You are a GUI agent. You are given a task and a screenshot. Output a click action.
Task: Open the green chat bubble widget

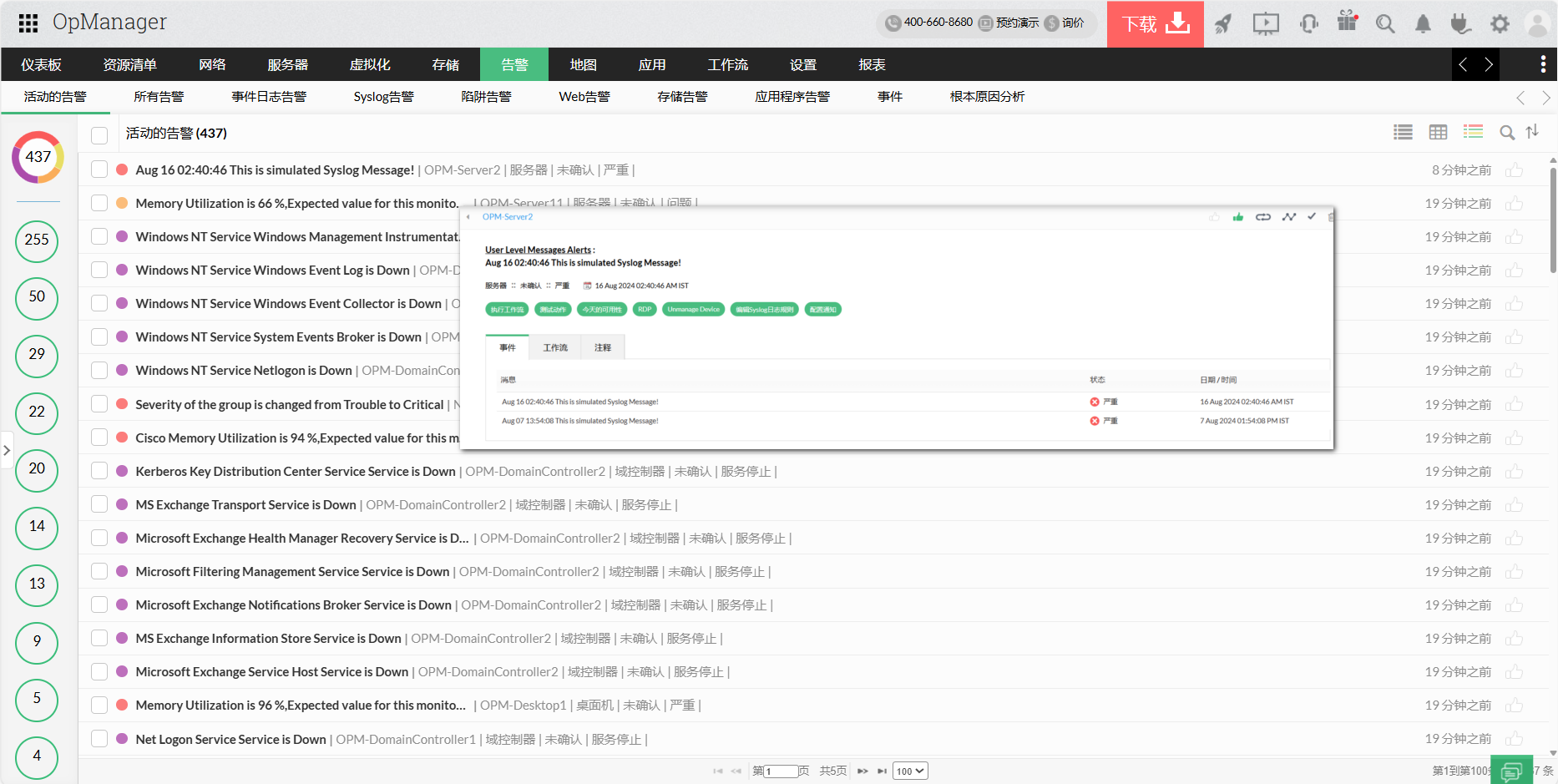pos(1511,771)
